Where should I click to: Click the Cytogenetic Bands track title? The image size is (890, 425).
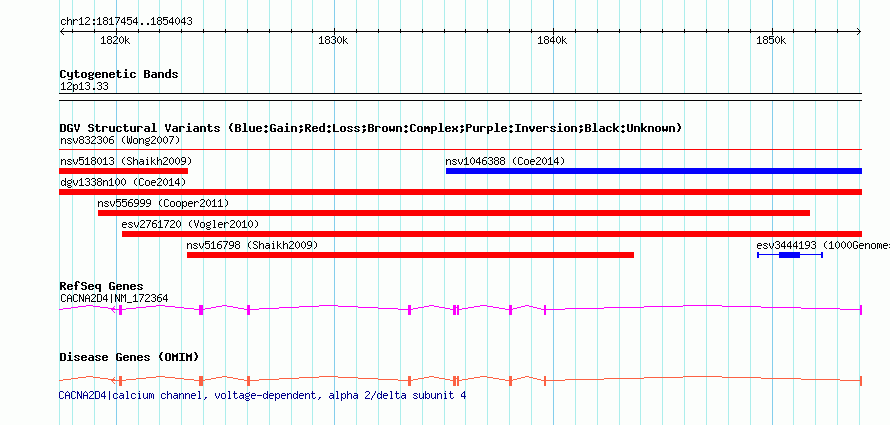pos(119,74)
